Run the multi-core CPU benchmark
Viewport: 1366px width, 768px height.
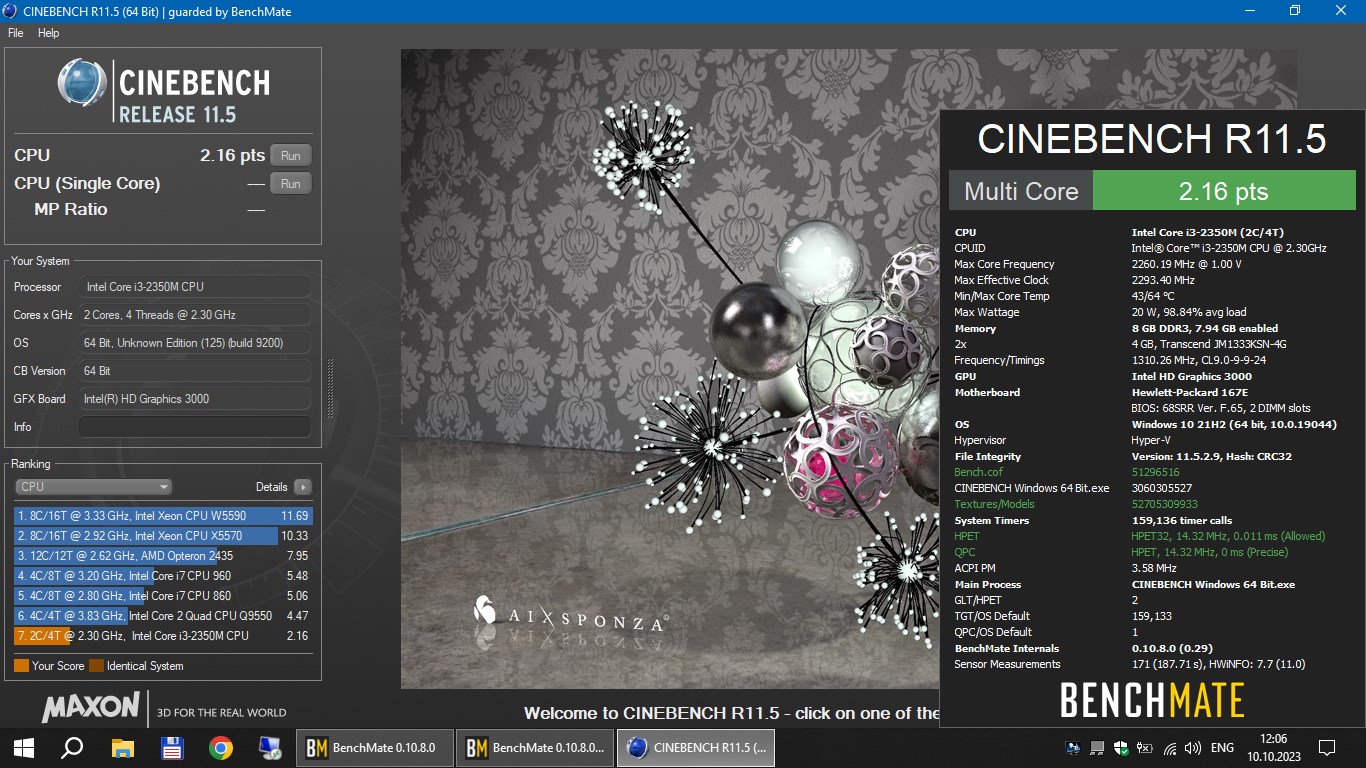coord(291,155)
